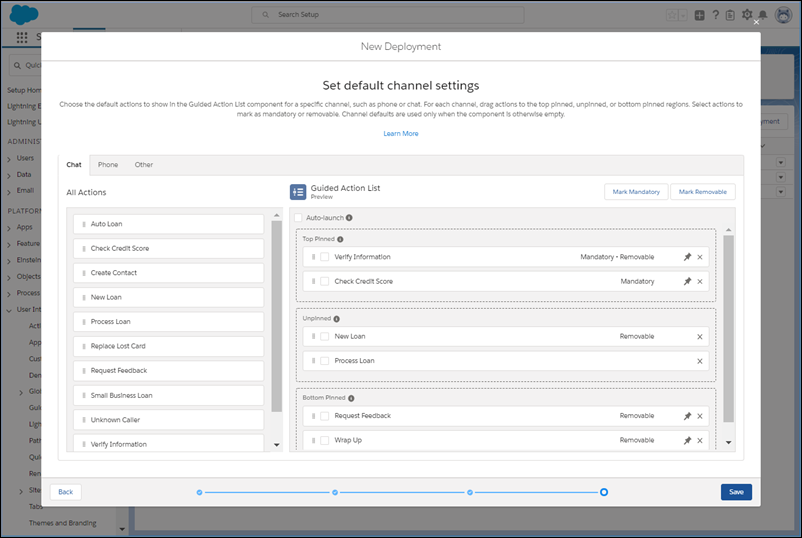The width and height of the screenshot is (802, 538).
Task: Unpin the Check Credit Score action
Action: (687, 281)
